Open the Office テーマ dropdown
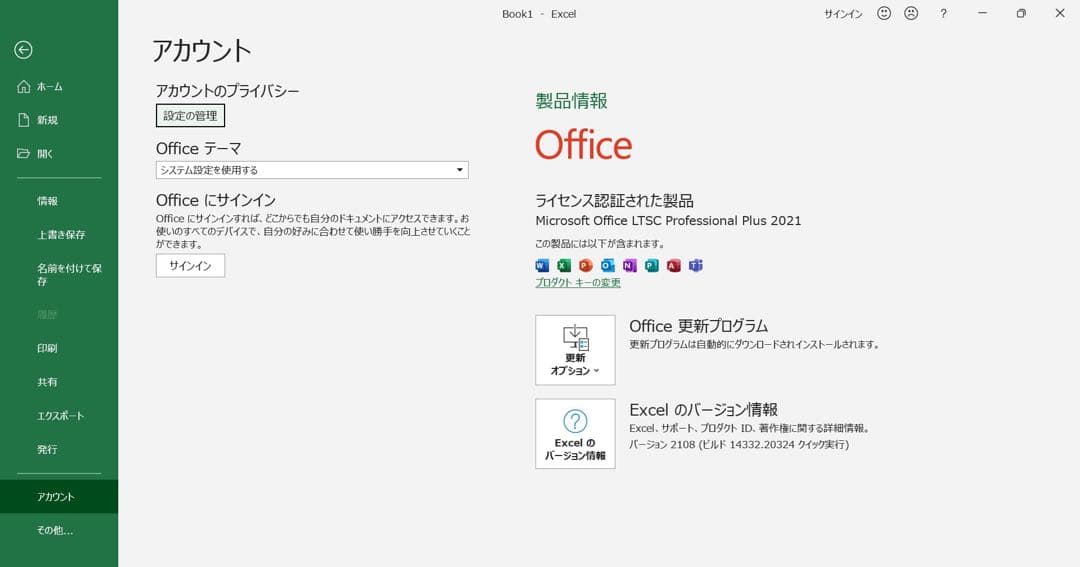Viewport: 1080px width, 567px height. coord(312,170)
